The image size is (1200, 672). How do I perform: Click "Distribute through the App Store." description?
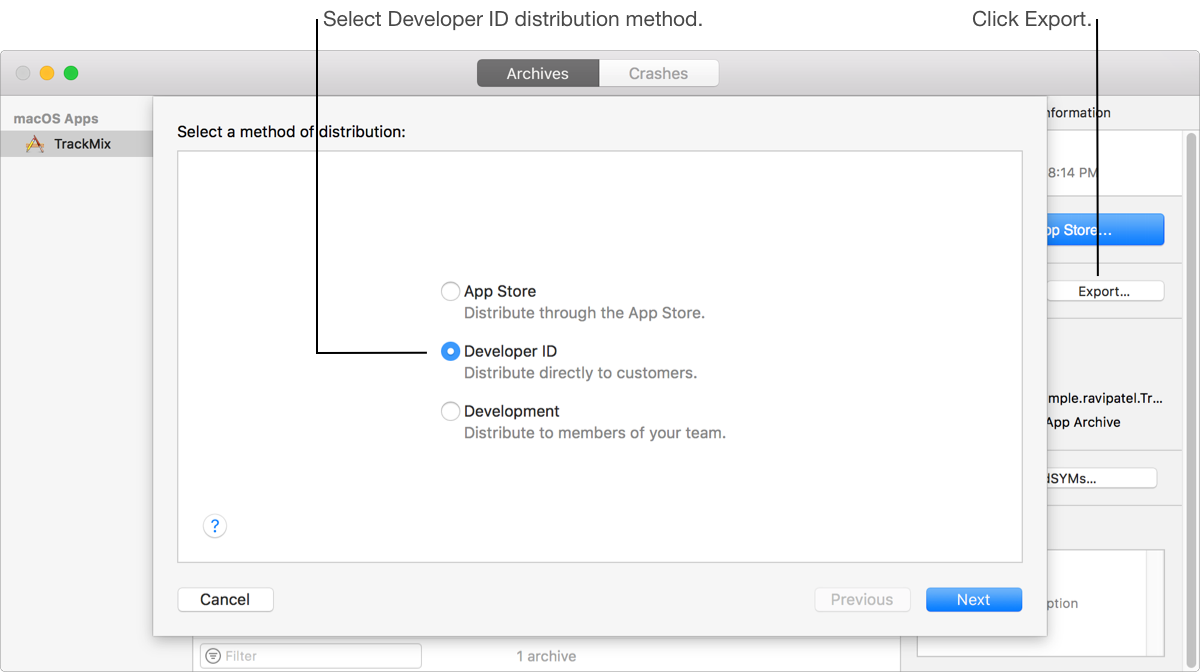click(585, 313)
